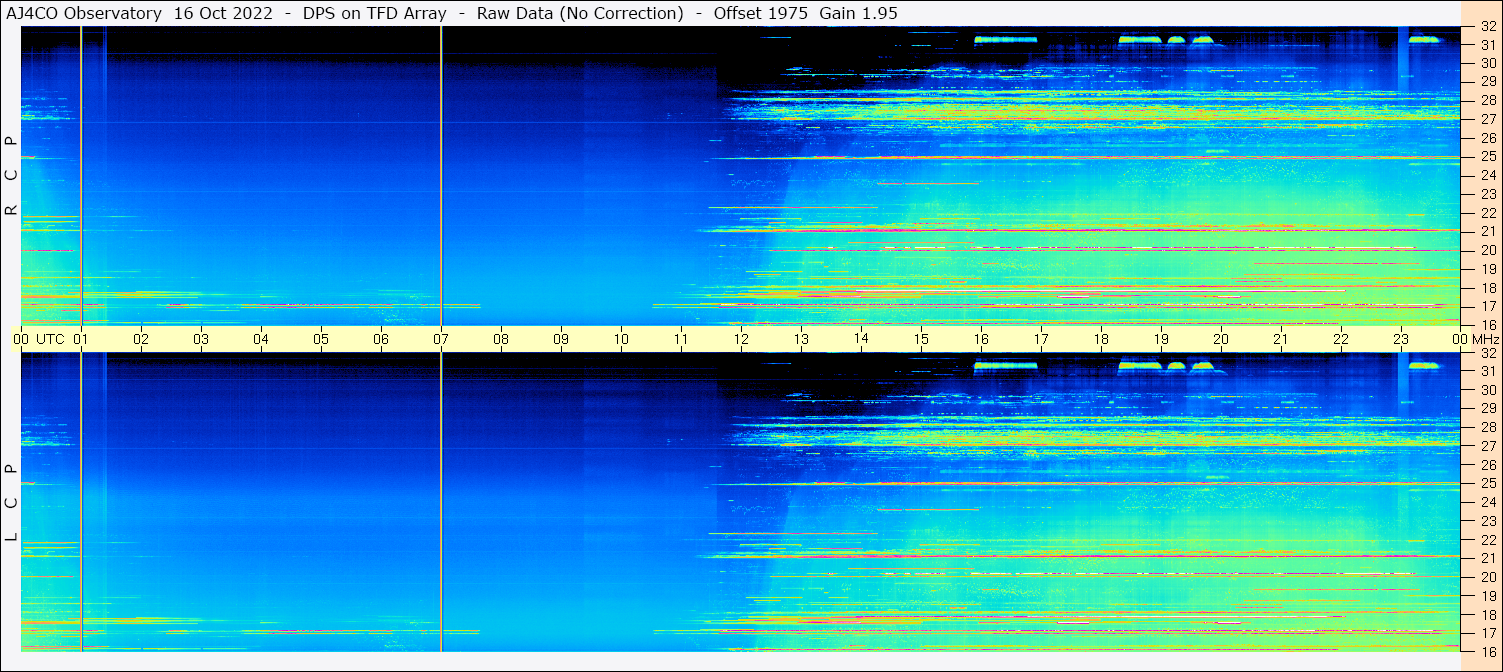Click the Offset 1975 text in header

[755, 13]
